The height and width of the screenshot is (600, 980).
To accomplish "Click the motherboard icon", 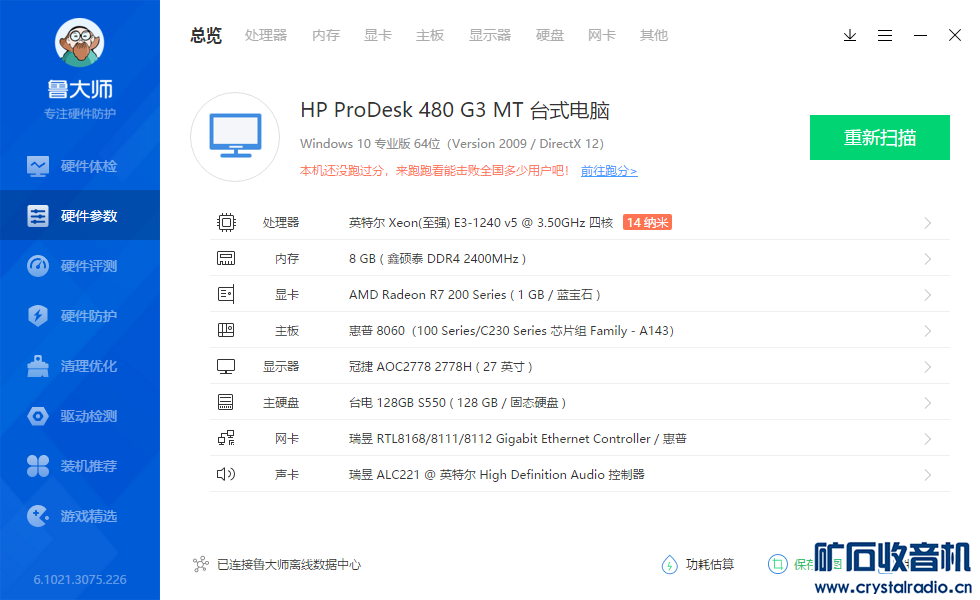I will tap(226, 330).
